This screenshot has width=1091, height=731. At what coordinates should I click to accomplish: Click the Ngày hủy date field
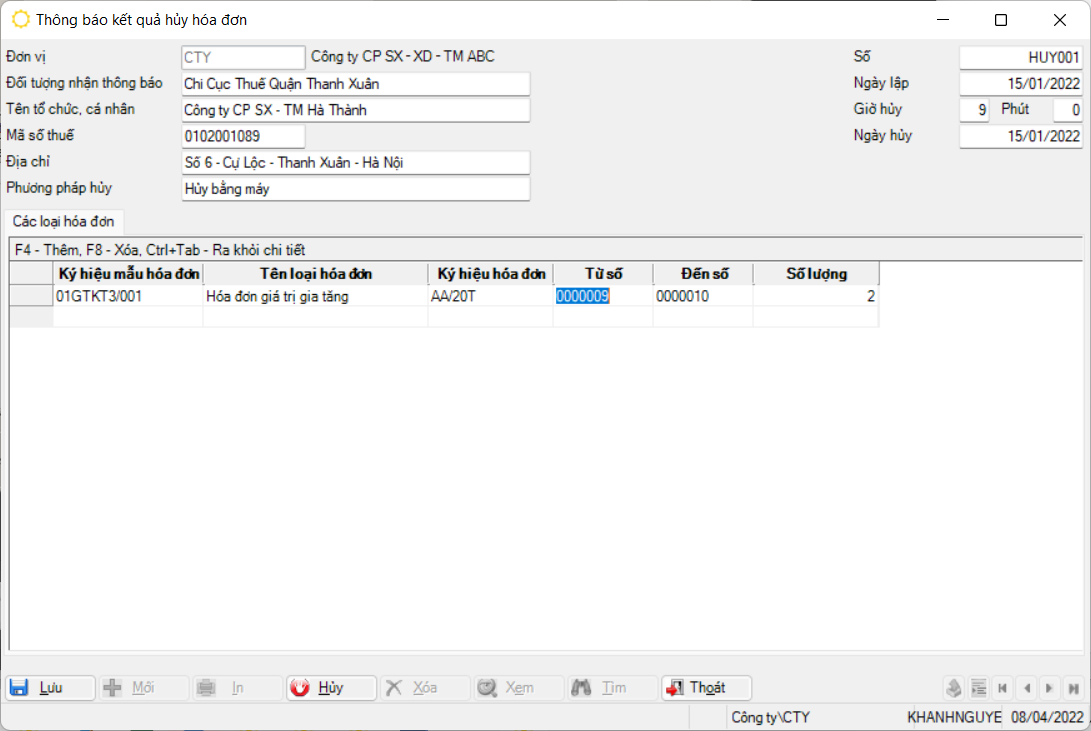coord(1020,136)
